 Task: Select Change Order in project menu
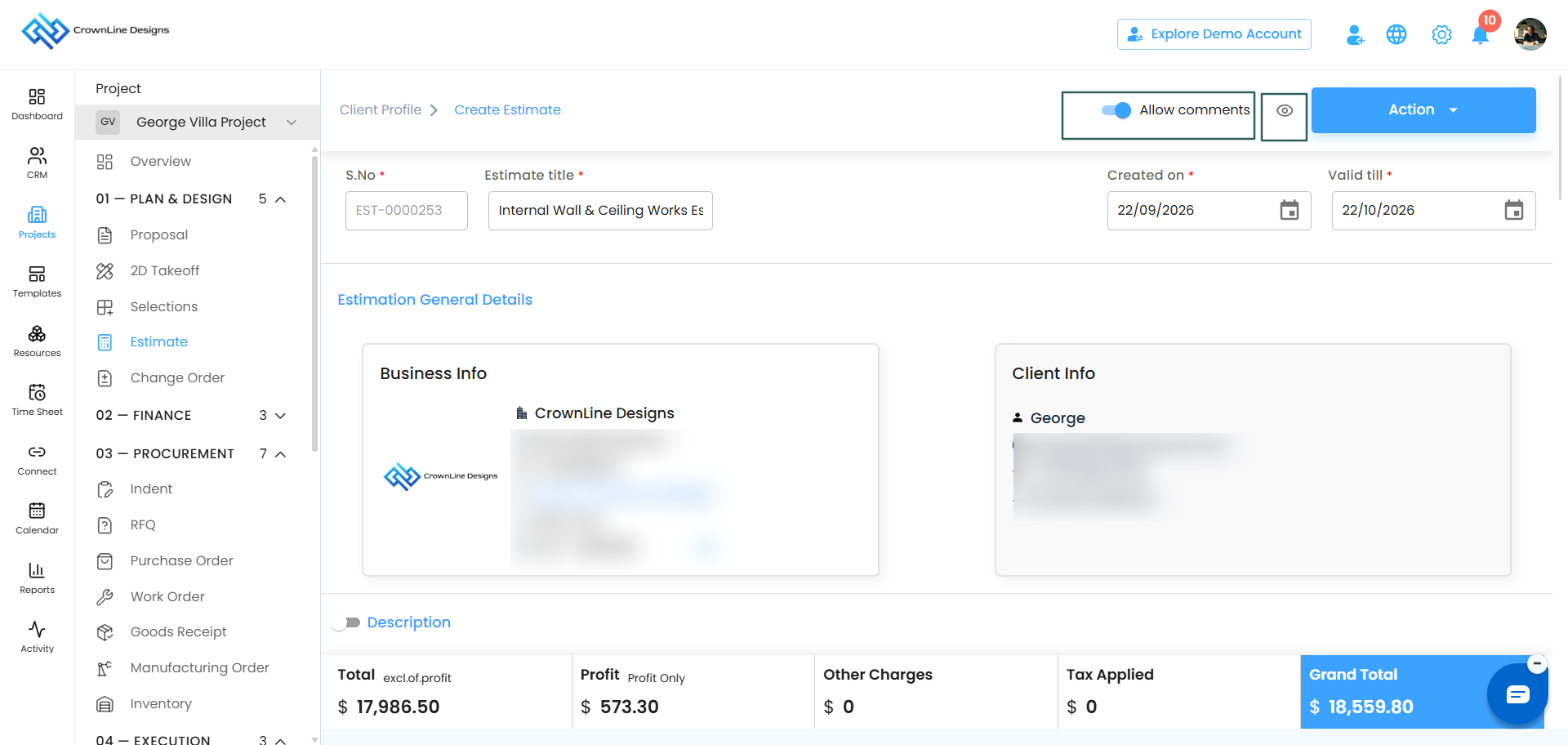(x=177, y=377)
